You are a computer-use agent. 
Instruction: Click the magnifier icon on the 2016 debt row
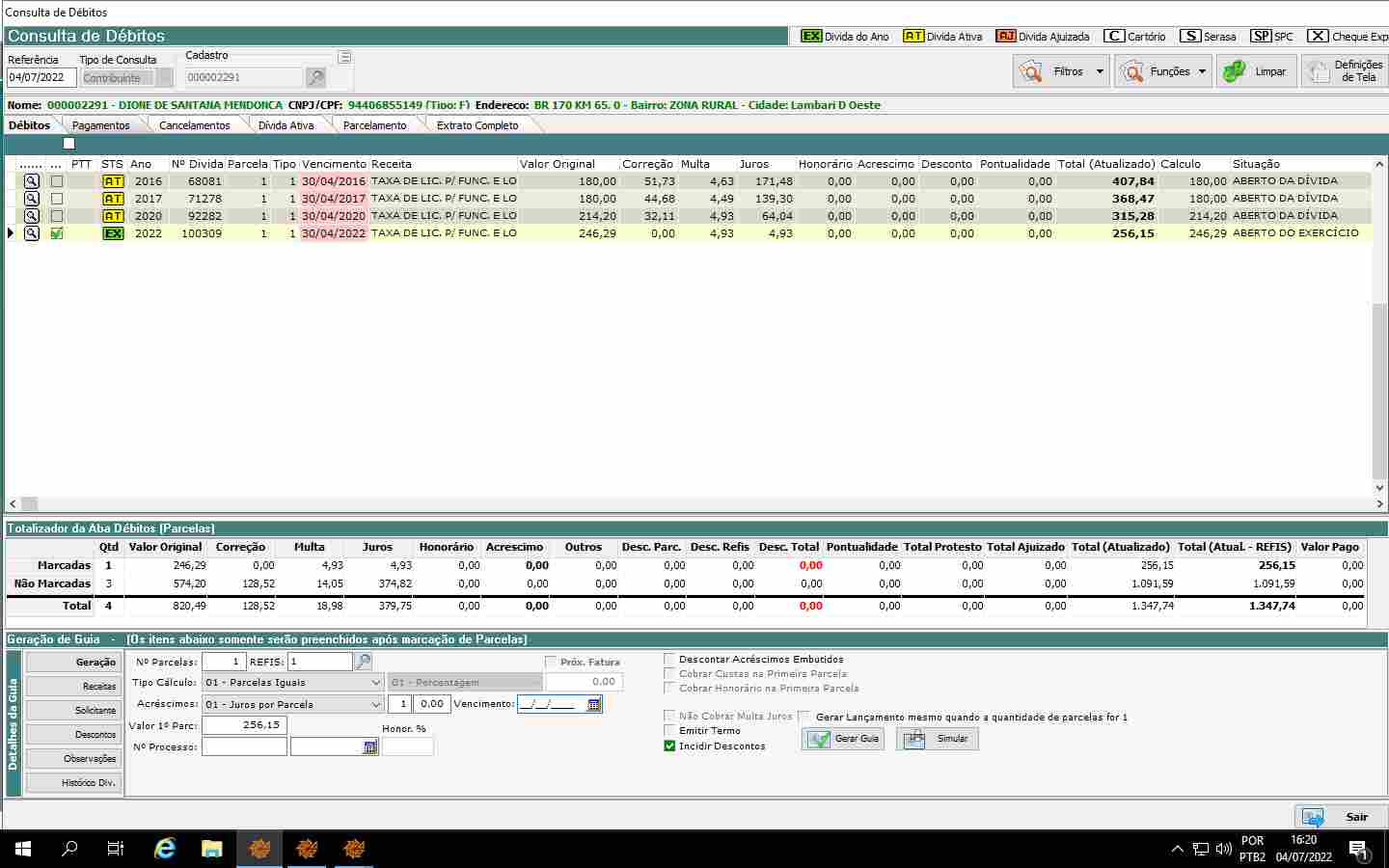32,181
